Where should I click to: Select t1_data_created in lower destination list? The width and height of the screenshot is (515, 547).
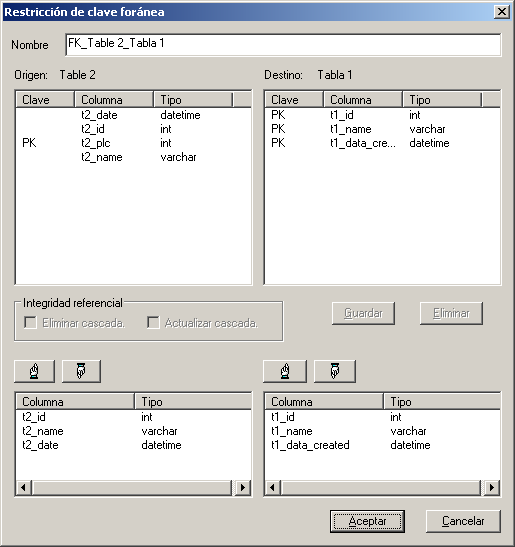coord(382,445)
